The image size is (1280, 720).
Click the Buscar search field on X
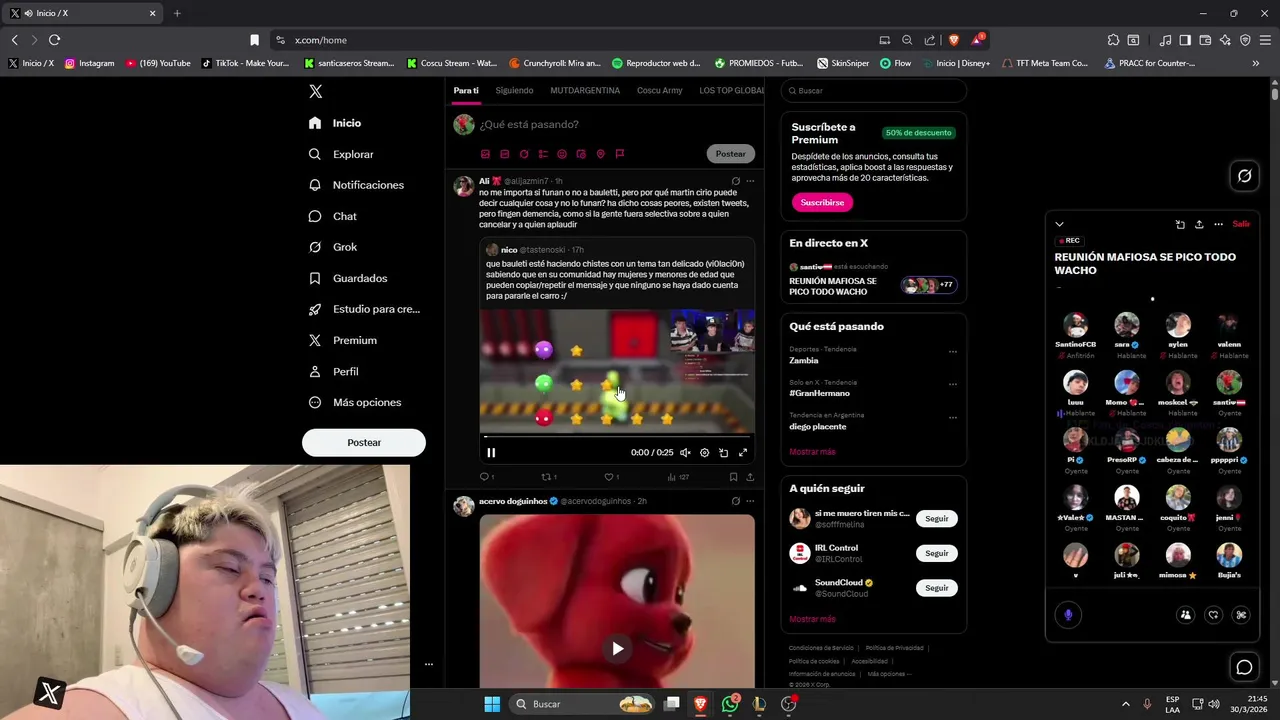click(x=873, y=91)
